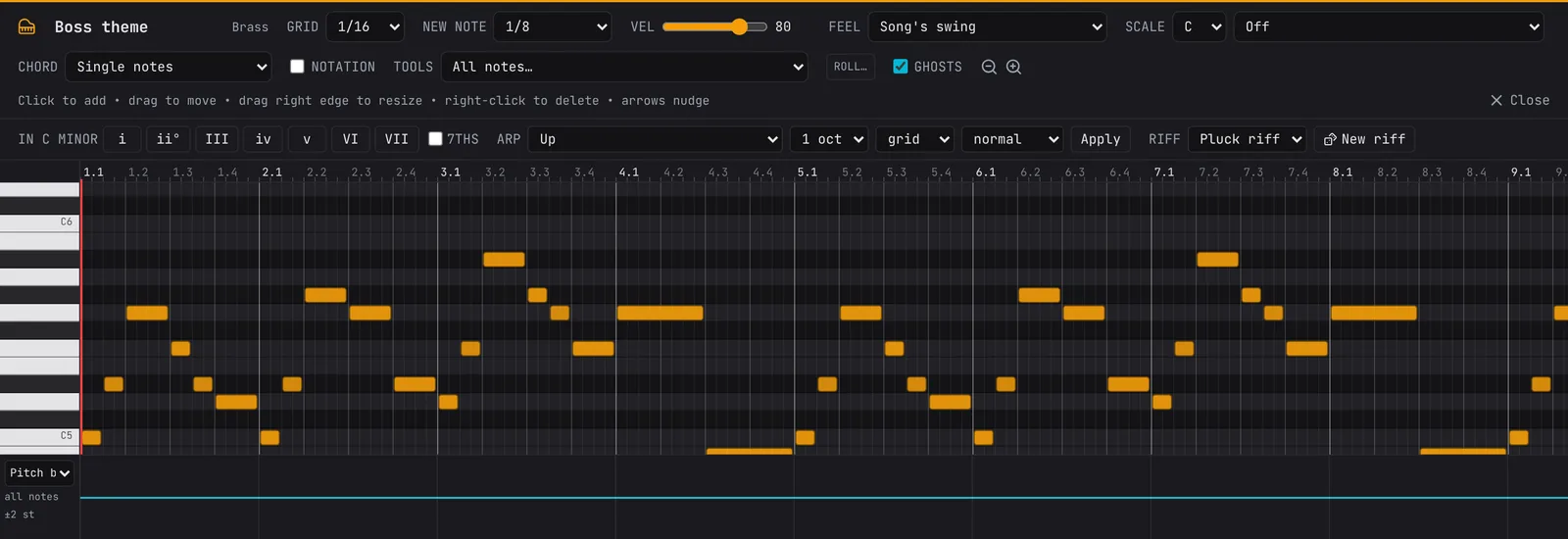Screen dimensions: 1568x539
Task: Open the TOOLS All notes dropdown
Action: pyautogui.click(x=624, y=67)
